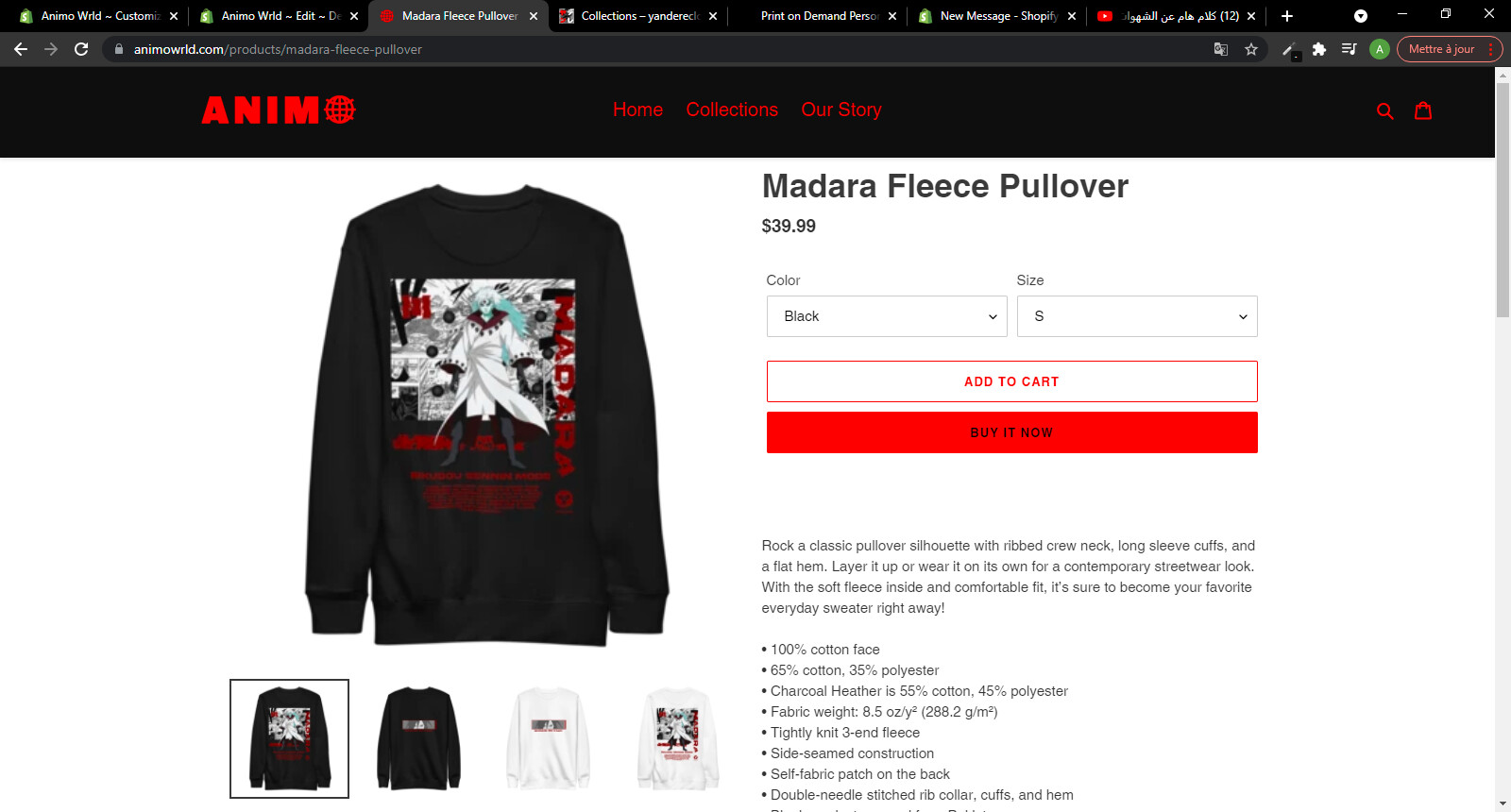Click the green profile avatar icon
This screenshot has height=812, width=1511.
pyautogui.click(x=1379, y=49)
